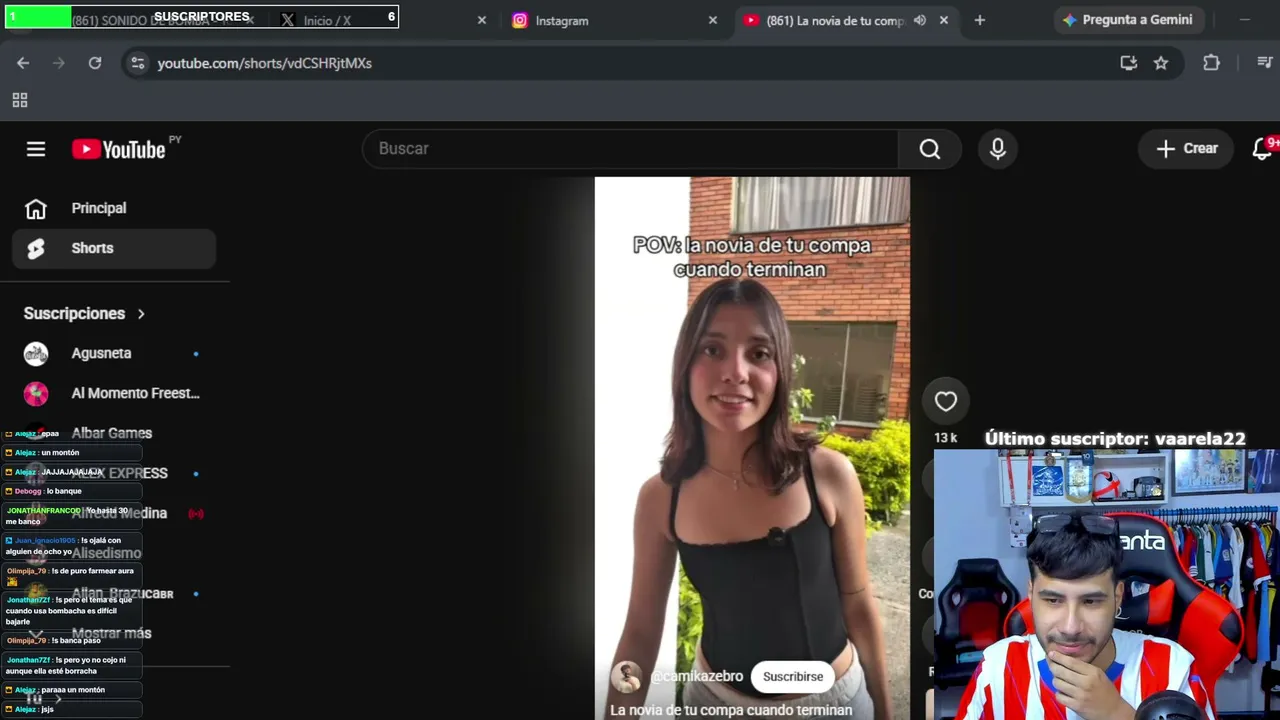Open the Agusneta channel subscription
Image resolution: width=1280 pixels, height=720 pixels.
click(114, 353)
